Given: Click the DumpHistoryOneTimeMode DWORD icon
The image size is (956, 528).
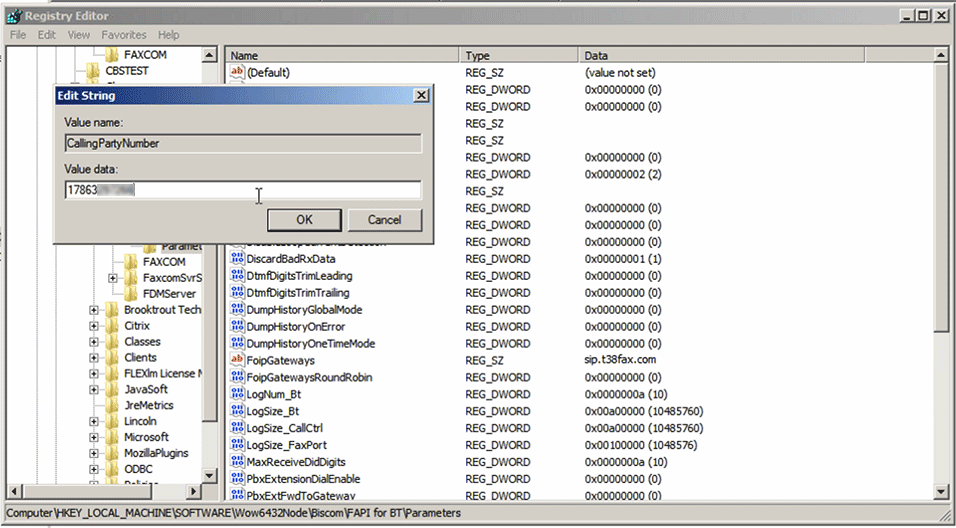Looking at the screenshot, I should (237, 343).
